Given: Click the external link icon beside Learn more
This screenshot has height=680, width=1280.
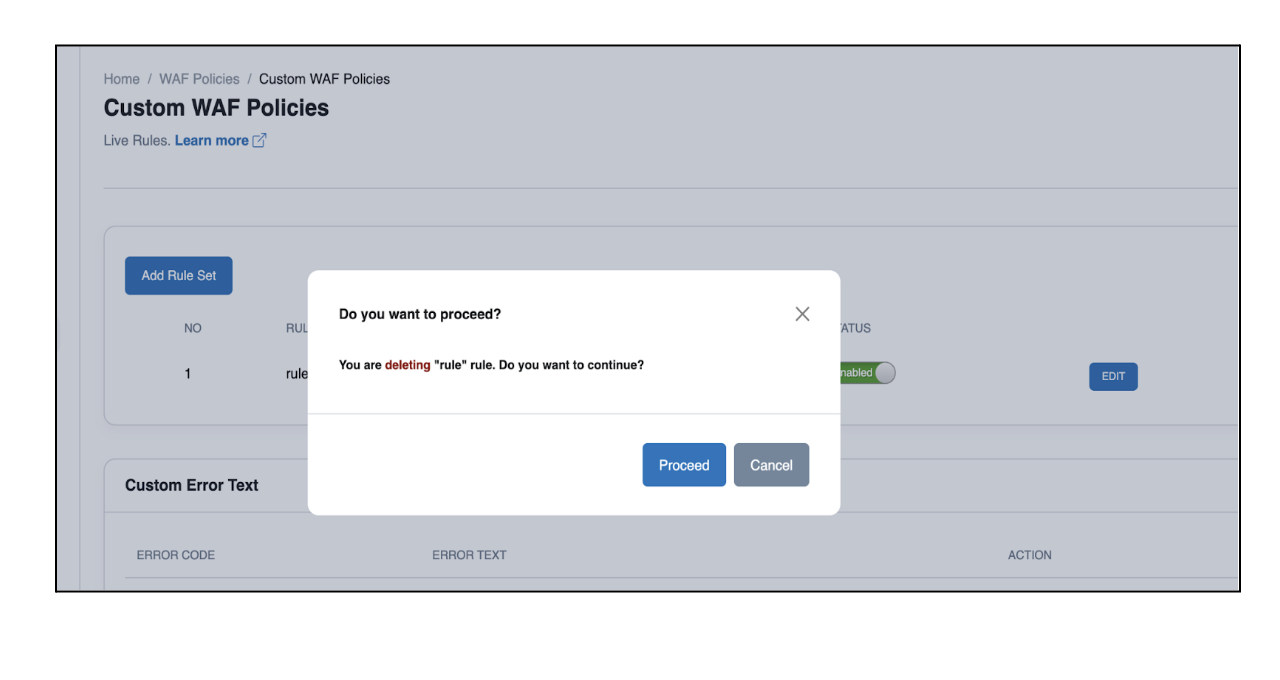Looking at the screenshot, I should (x=260, y=141).
